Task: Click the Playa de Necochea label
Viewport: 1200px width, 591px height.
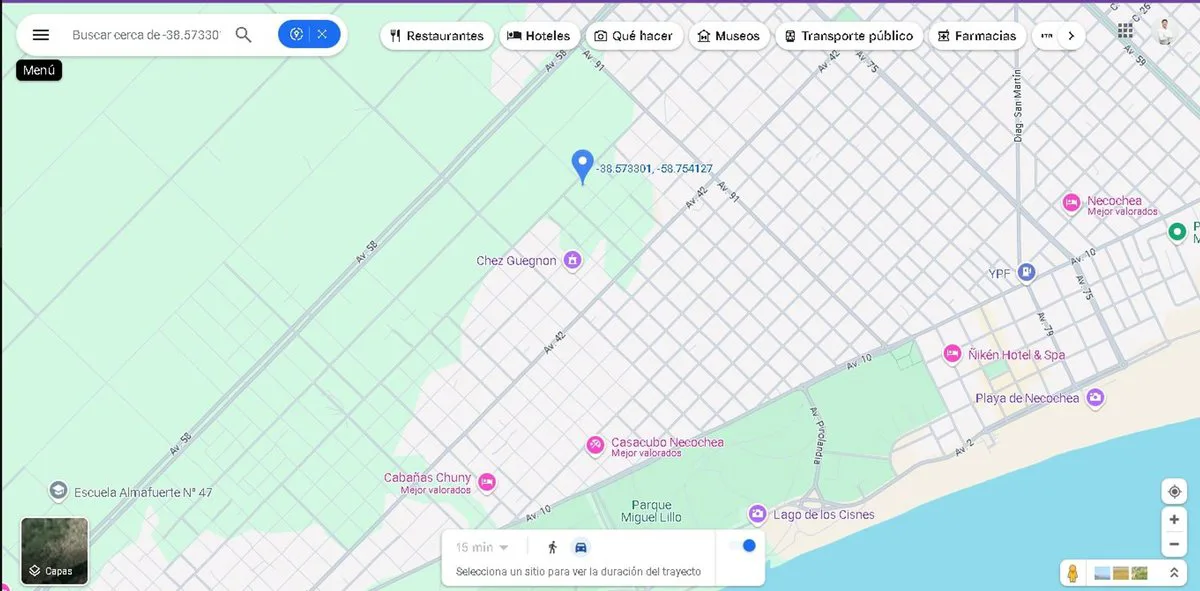Action: pos(1027,399)
